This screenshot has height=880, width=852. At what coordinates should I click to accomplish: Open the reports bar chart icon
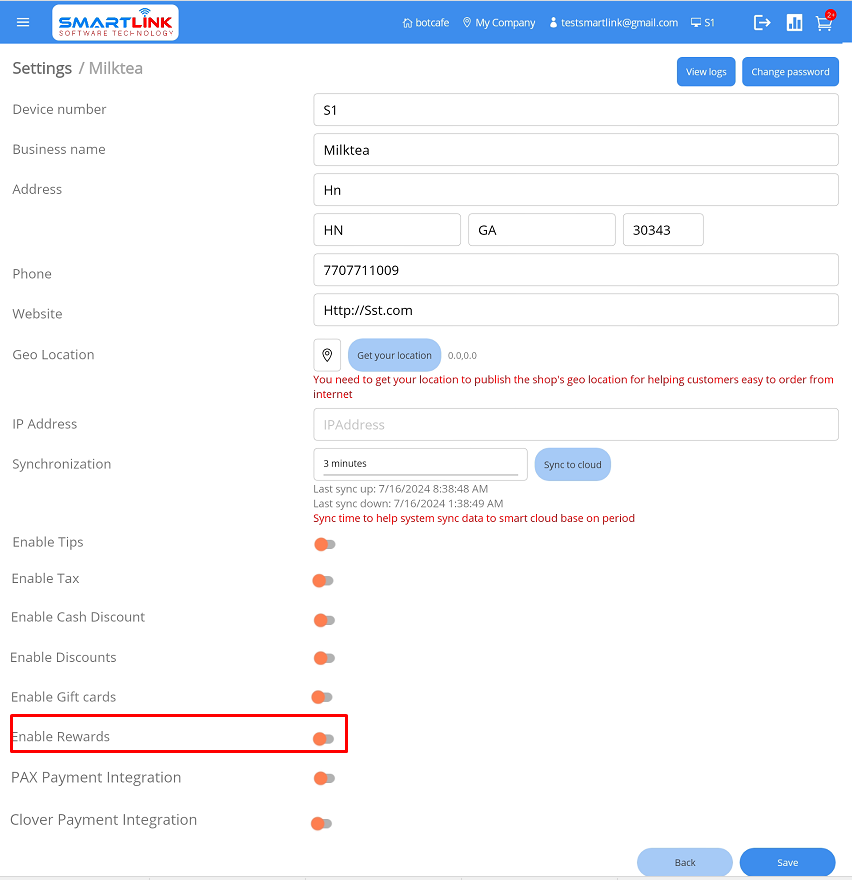[794, 22]
